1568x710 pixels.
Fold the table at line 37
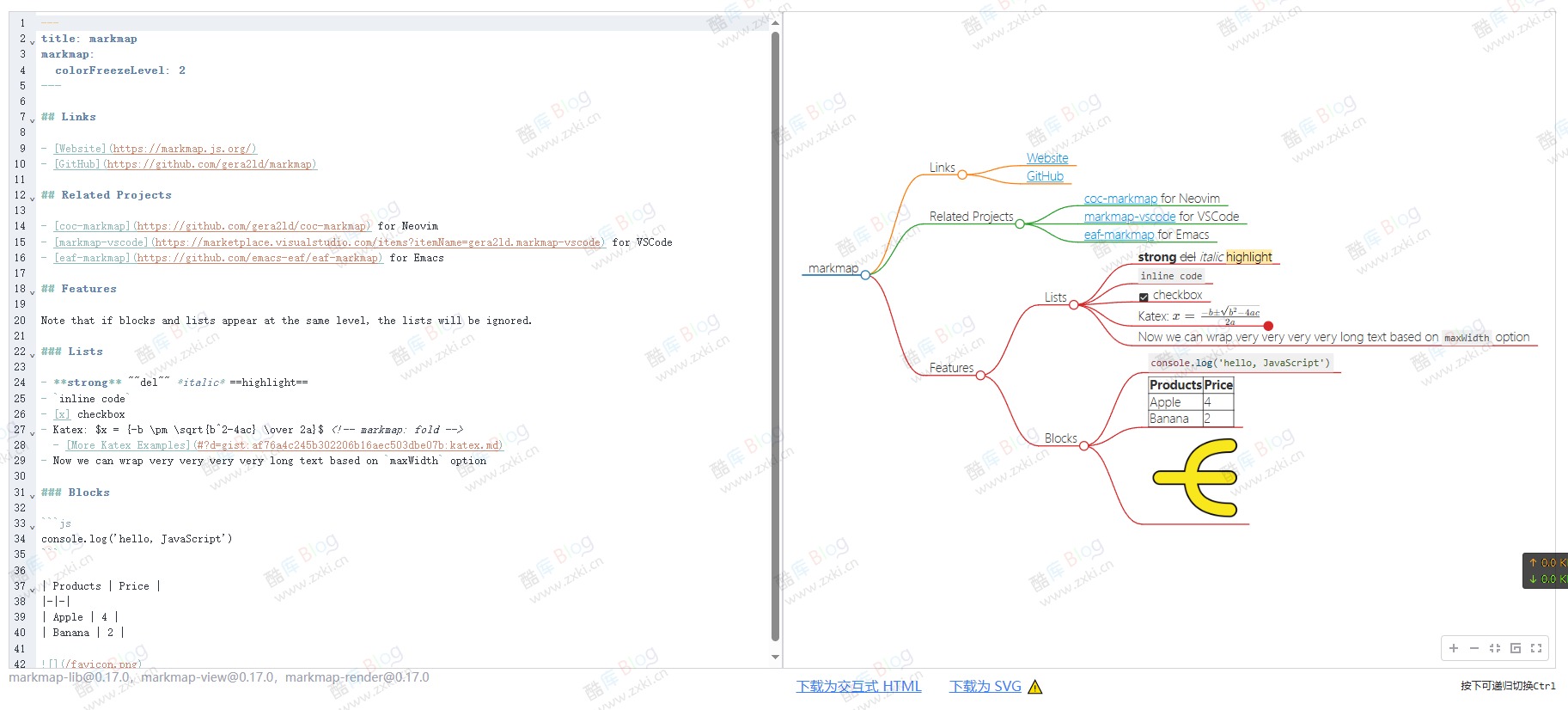(x=33, y=589)
